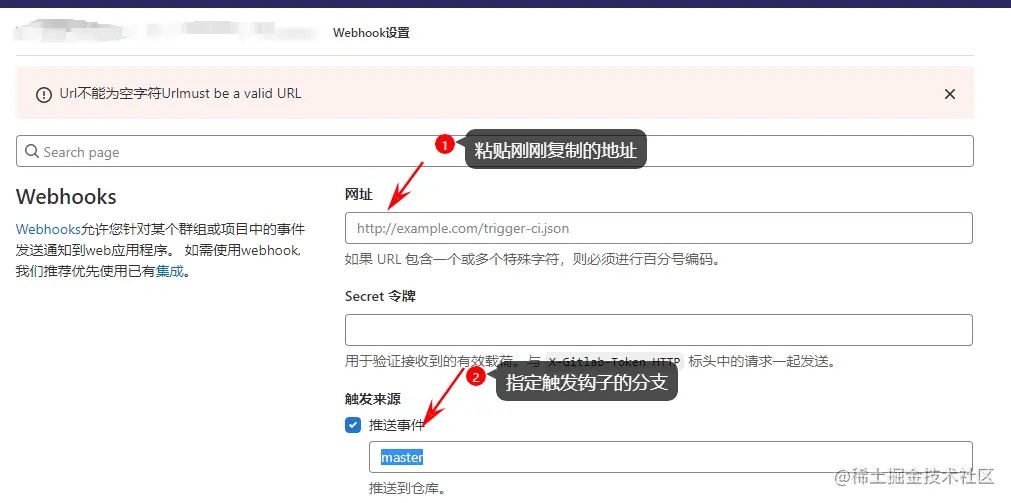This screenshot has height=503, width=1011.
Task: Click the X-Gitlab-Token HTTP code text
Action: [x=613, y=361]
